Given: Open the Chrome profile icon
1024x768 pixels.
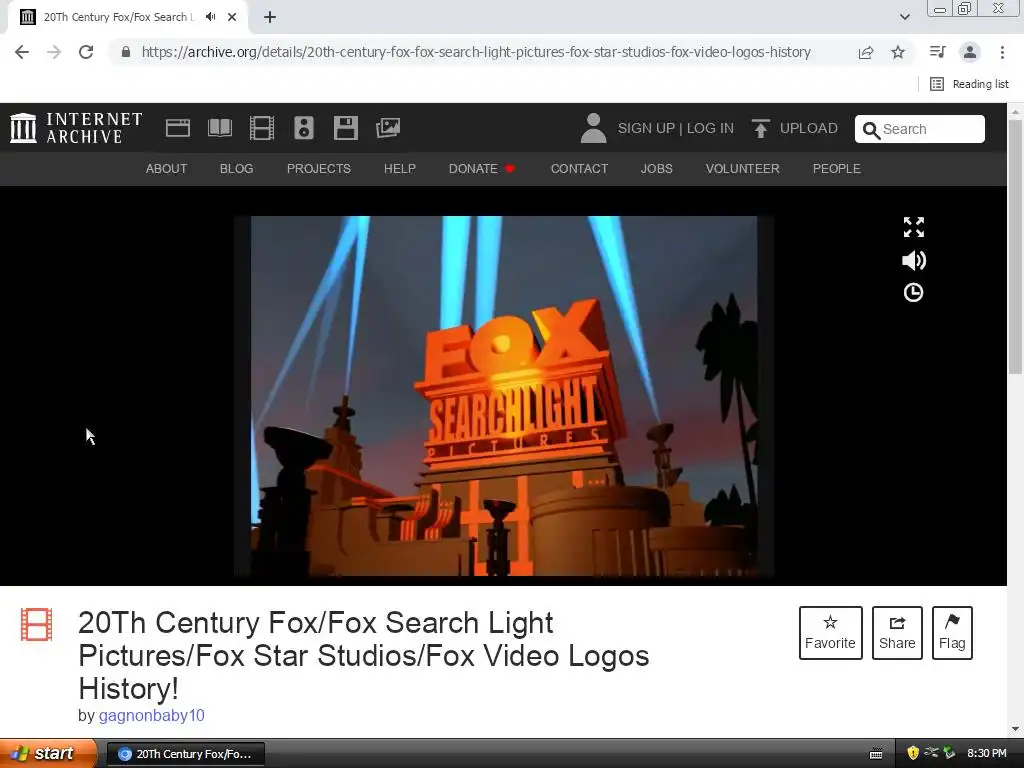Looking at the screenshot, I should point(970,52).
